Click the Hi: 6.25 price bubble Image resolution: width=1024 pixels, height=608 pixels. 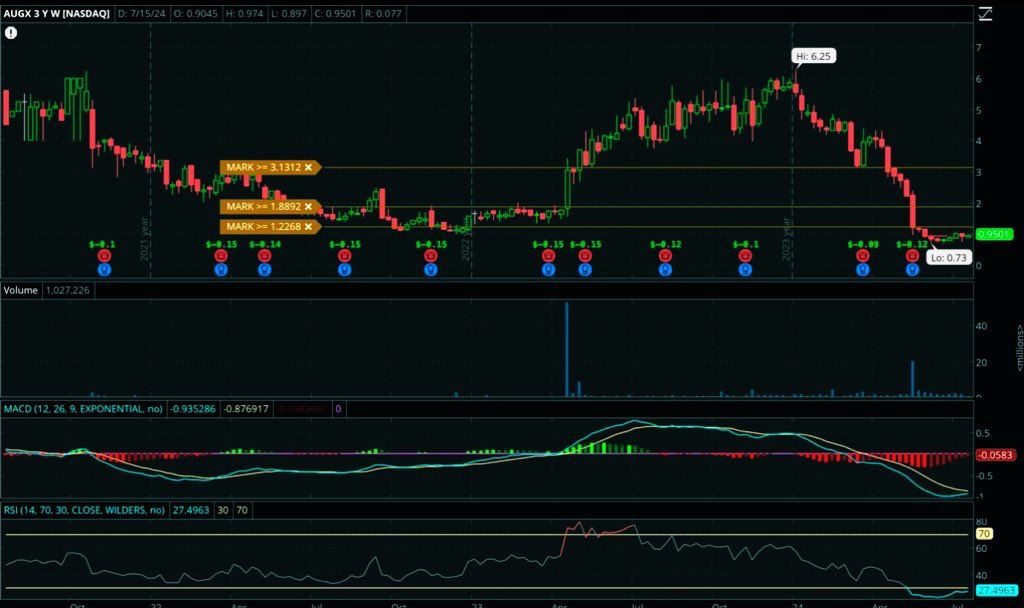click(x=813, y=56)
